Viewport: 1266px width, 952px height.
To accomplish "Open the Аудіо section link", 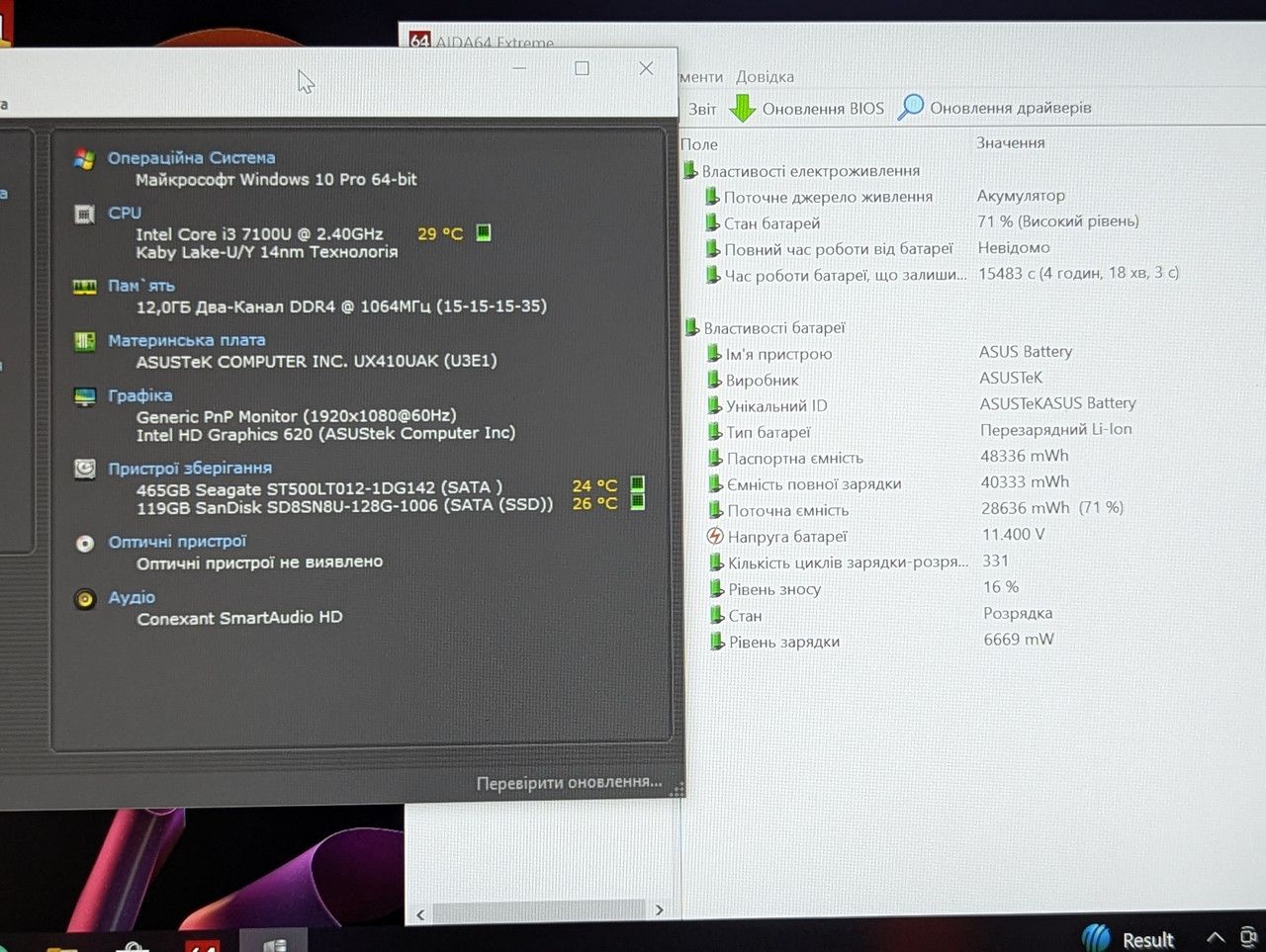I will [x=133, y=598].
